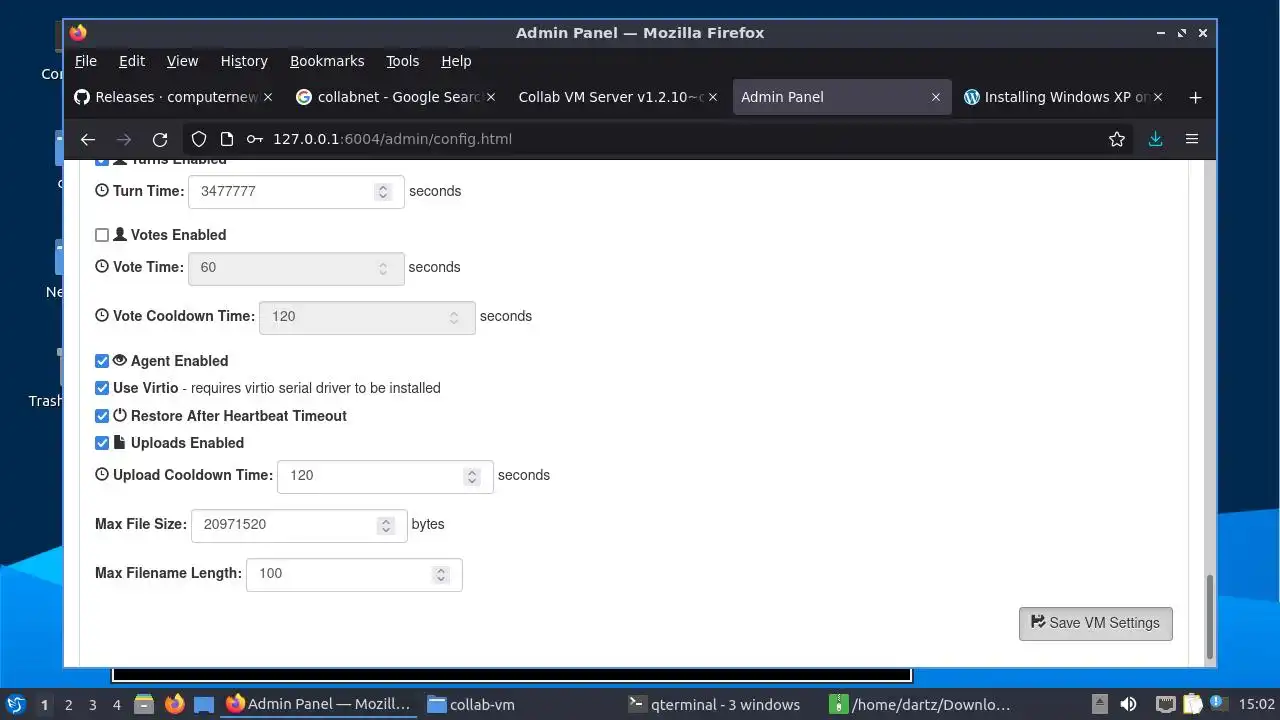The image size is (1280, 720).
Task: Click the removable media eject tray icon
Action: click(1099, 704)
